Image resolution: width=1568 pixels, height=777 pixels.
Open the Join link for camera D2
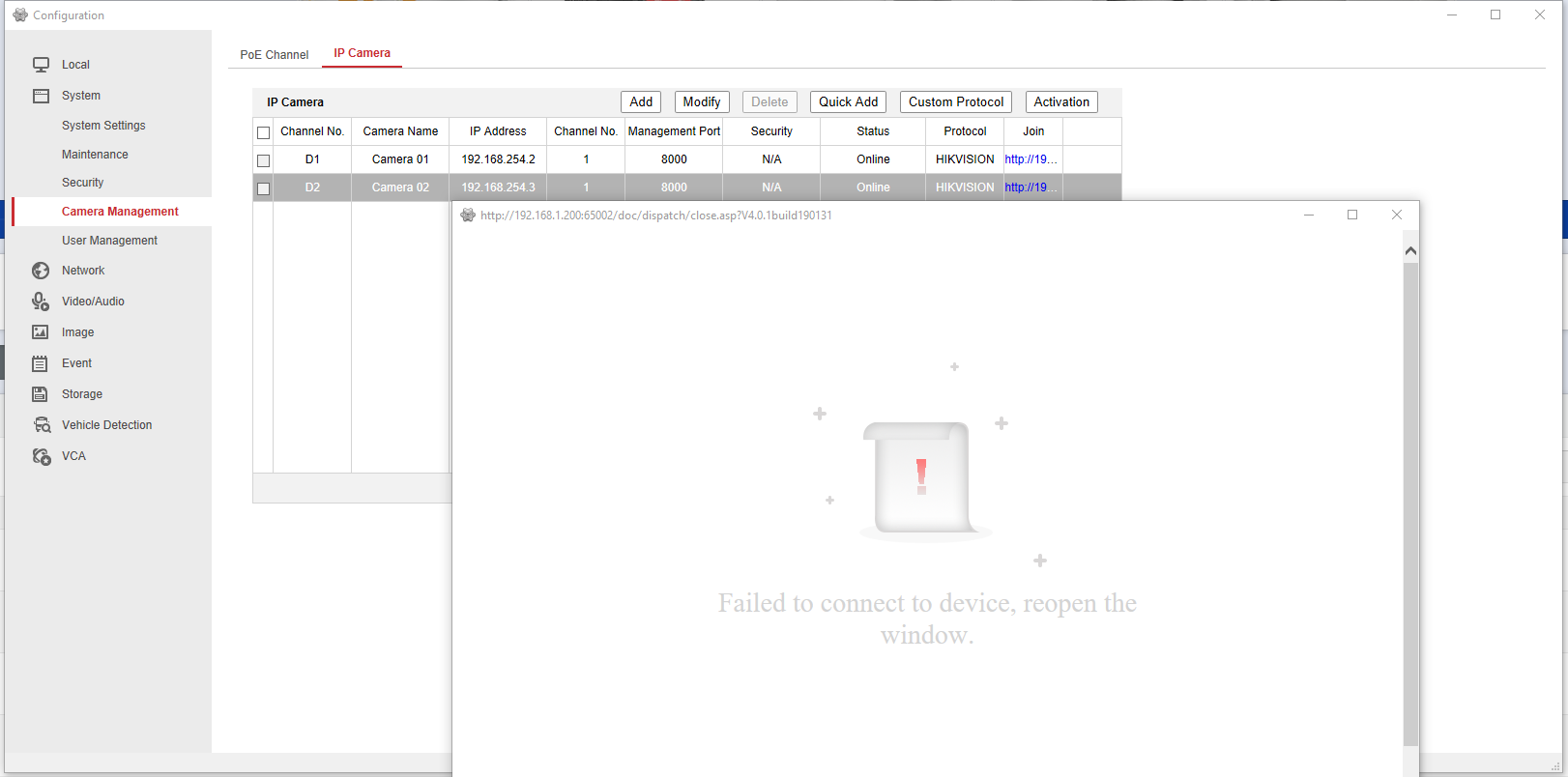click(1031, 187)
